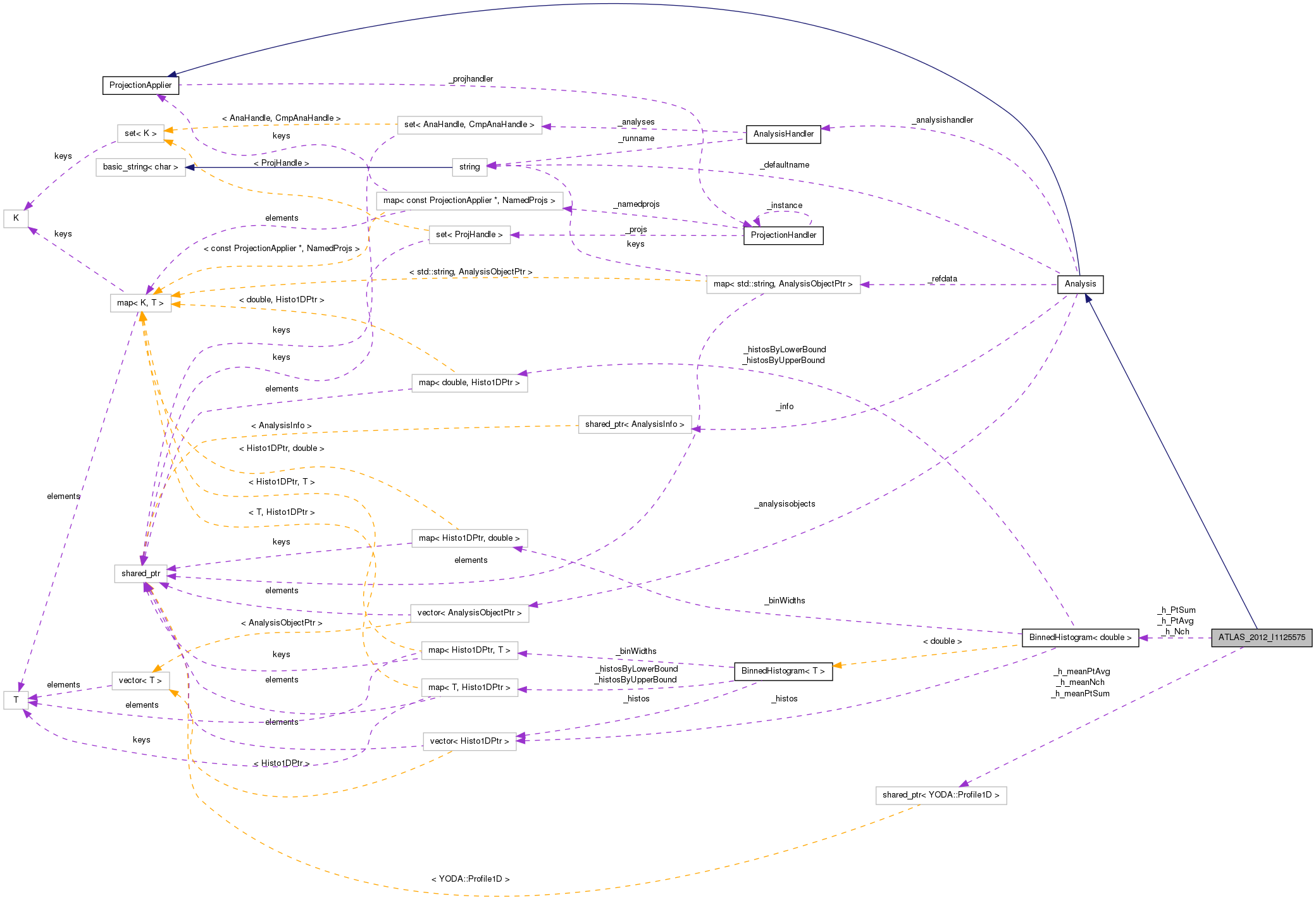Click the map< K, T > node
The image size is (1316, 900).
point(140,303)
